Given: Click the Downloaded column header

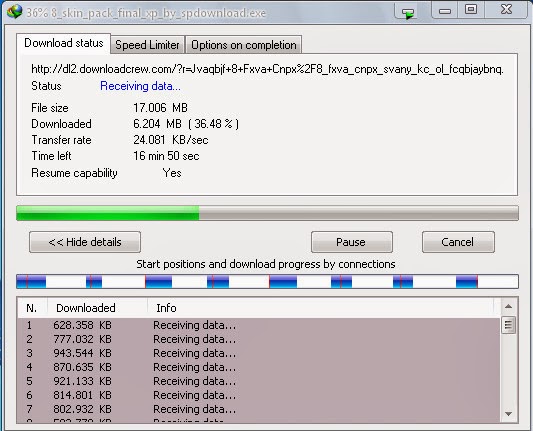Looking at the screenshot, I should (97, 308).
